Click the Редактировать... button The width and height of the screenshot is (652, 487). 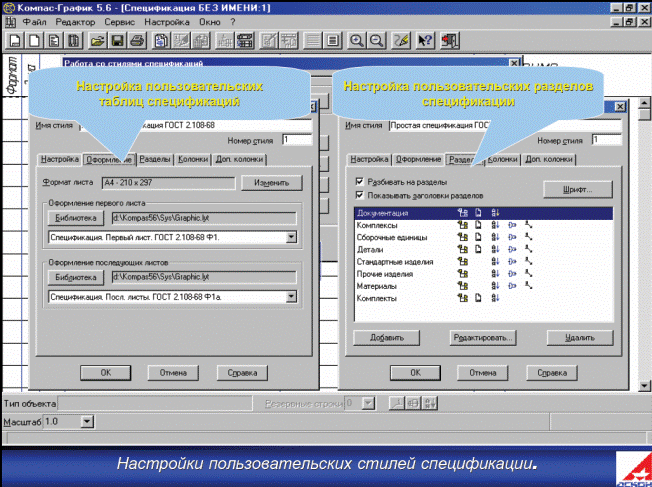tap(482, 338)
